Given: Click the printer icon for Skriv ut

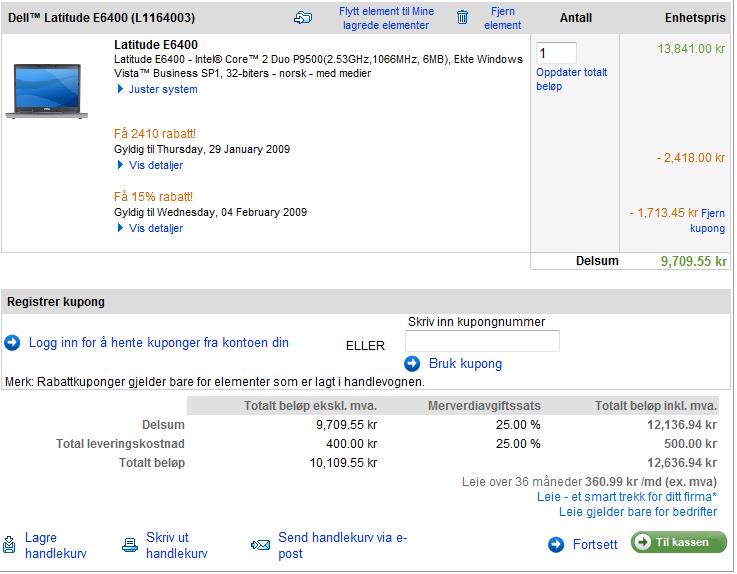Looking at the screenshot, I should [x=130, y=544].
